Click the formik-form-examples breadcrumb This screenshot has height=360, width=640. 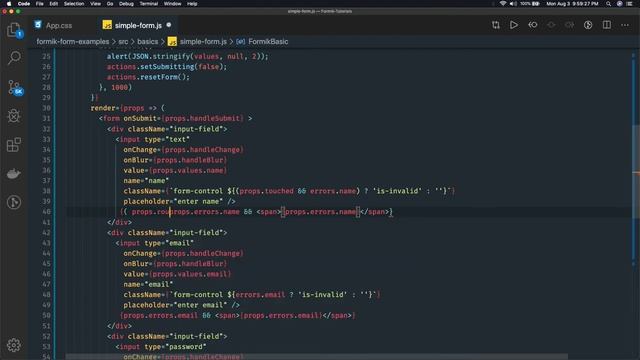tap(73, 42)
